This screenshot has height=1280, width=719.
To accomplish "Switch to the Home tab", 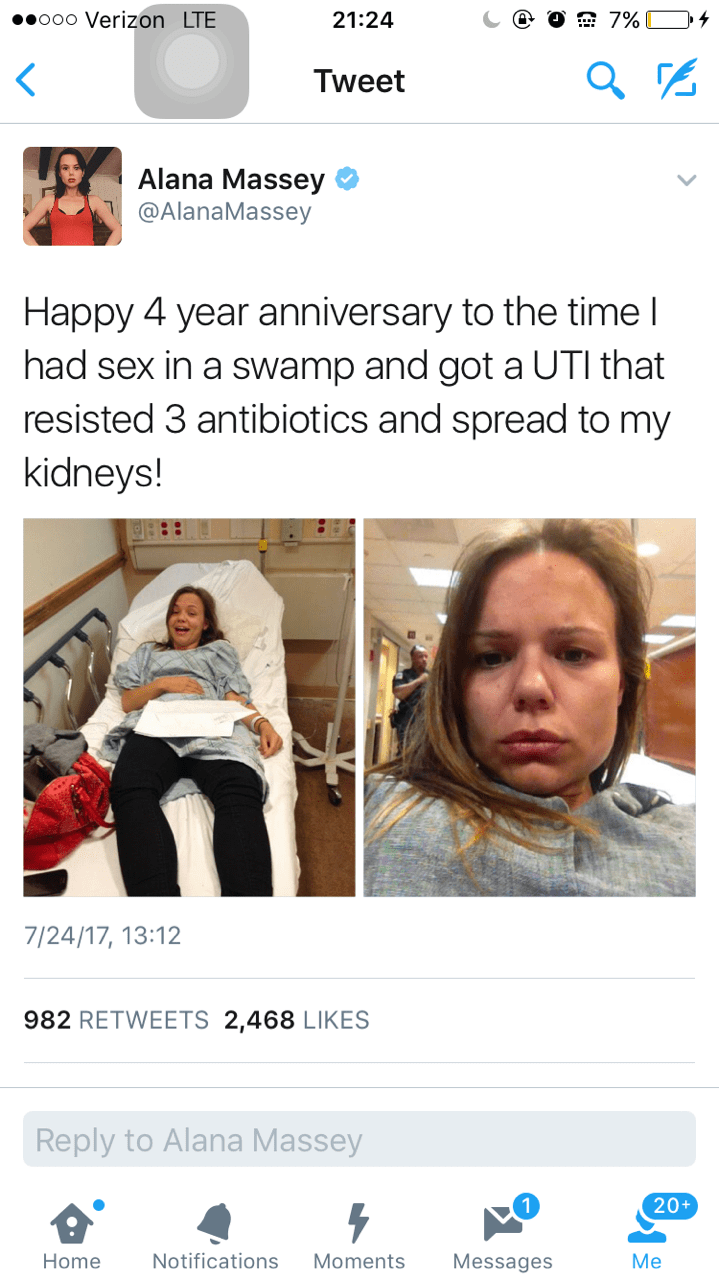I will click(x=71, y=1235).
